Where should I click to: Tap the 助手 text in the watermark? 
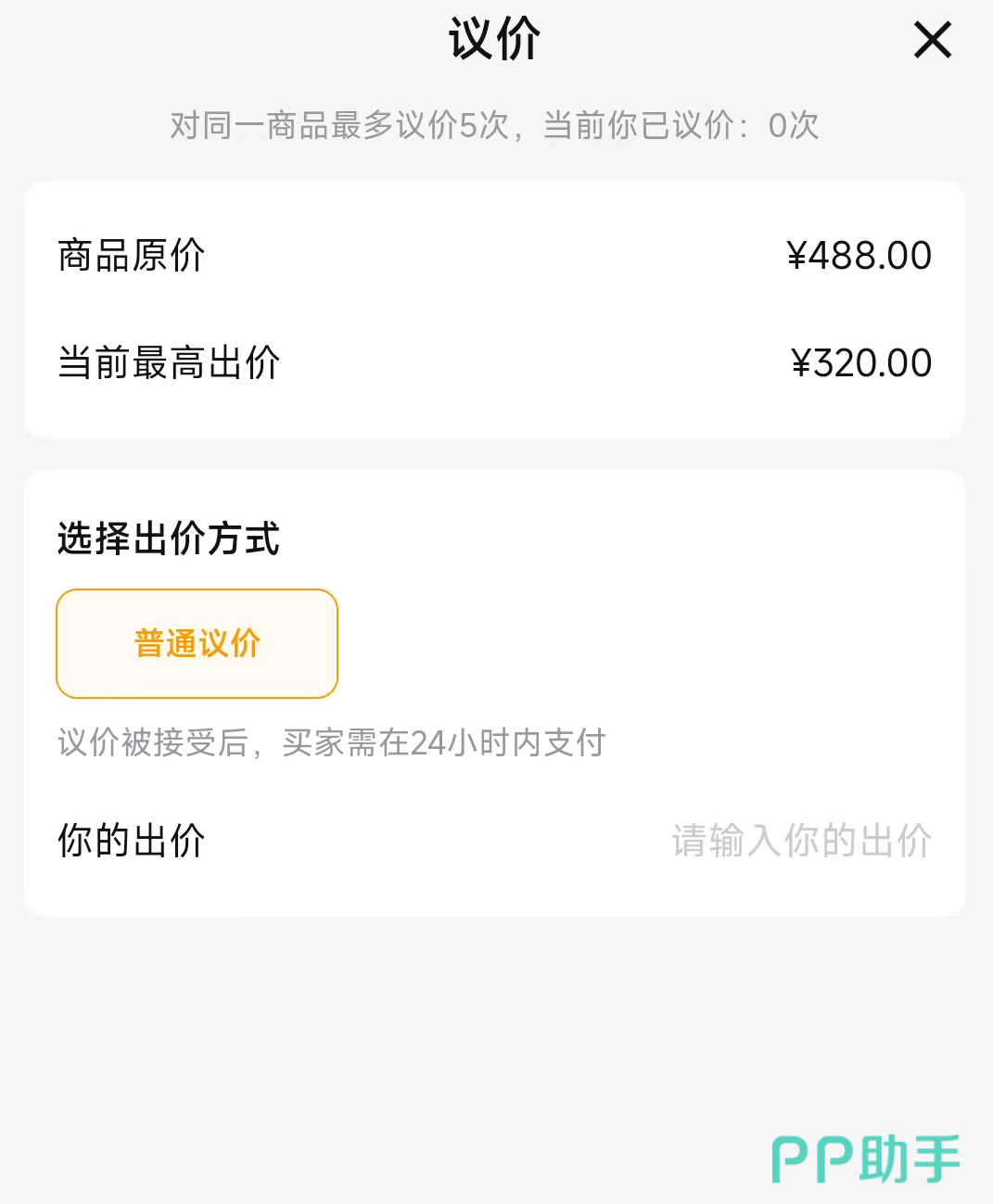tap(910, 1160)
